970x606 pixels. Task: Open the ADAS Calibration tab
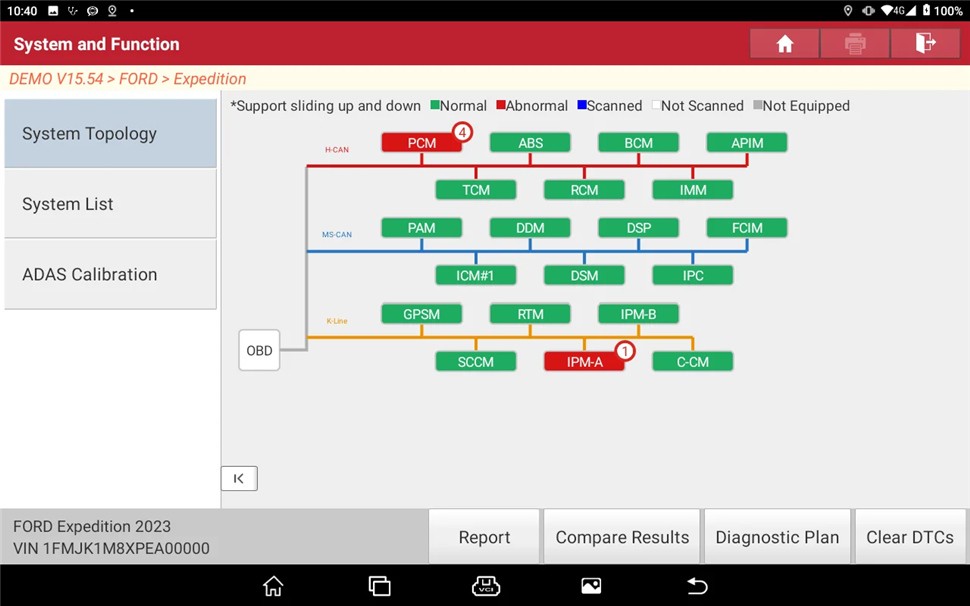pyautogui.click(x=111, y=275)
